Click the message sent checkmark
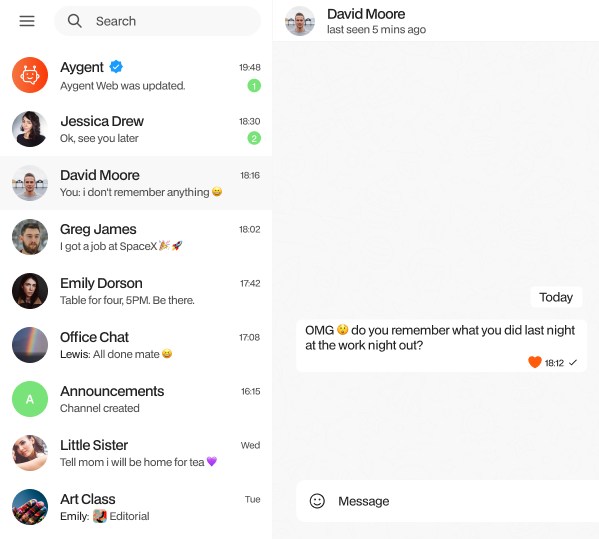This screenshot has height=539, width=599. 573,363
